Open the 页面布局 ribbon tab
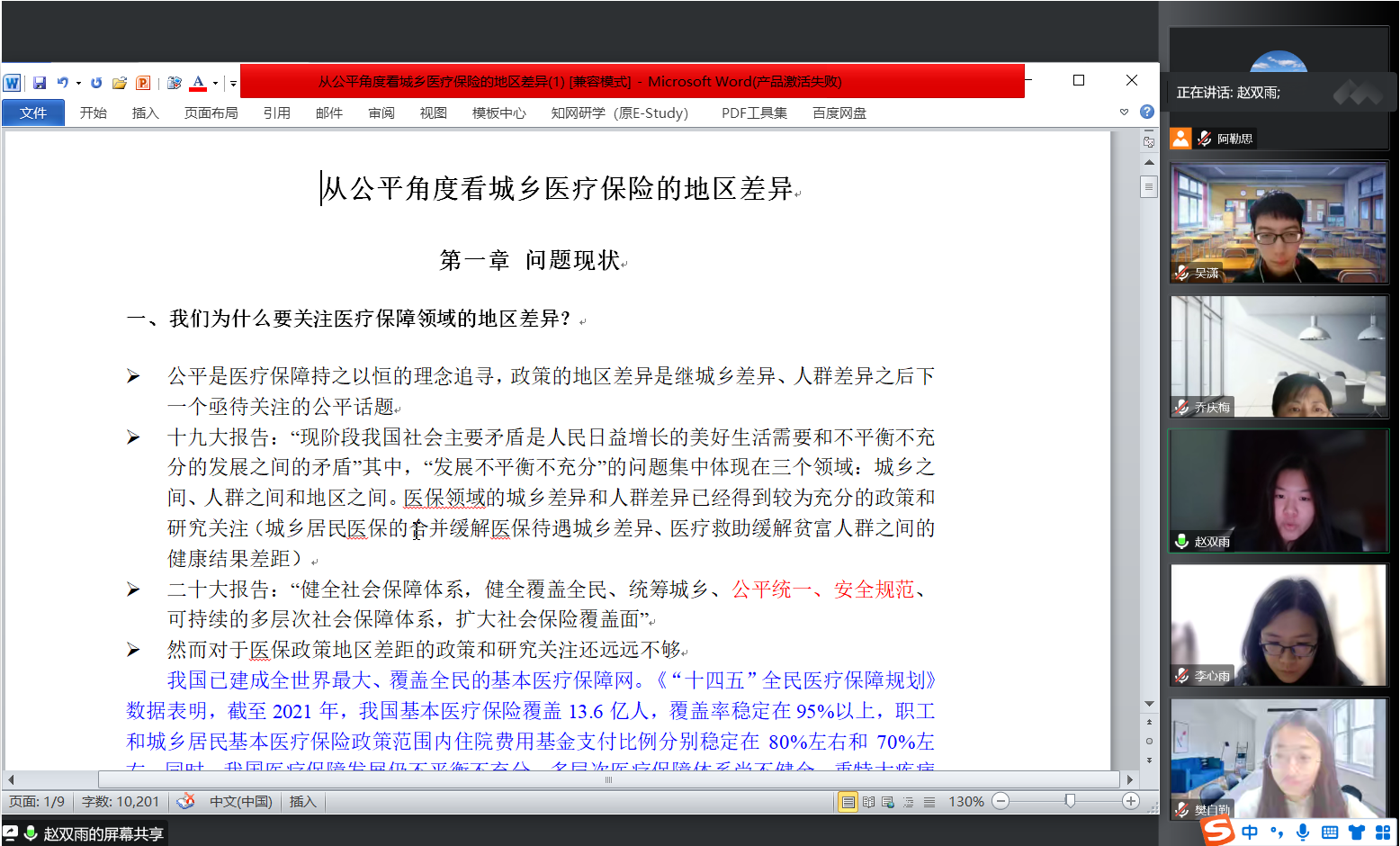This screenshot has width=1400, height=846. click(211, 112)
